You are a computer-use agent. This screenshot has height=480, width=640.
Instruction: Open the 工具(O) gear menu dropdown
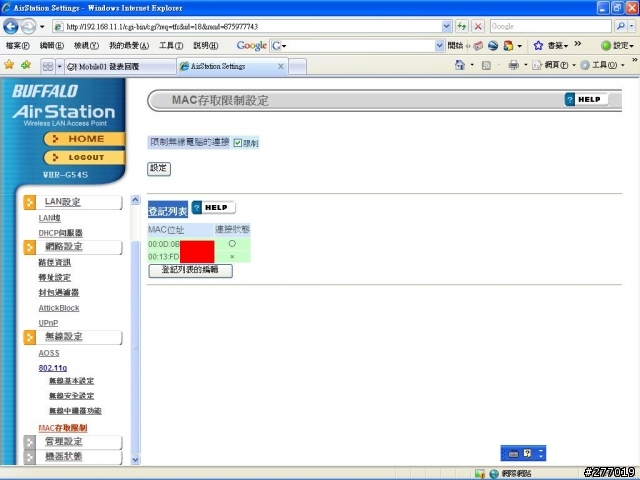pos(602,65)
